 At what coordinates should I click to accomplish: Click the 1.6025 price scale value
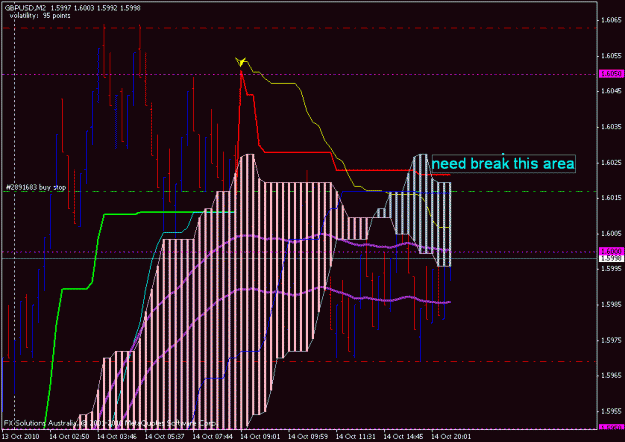[611, 162]
